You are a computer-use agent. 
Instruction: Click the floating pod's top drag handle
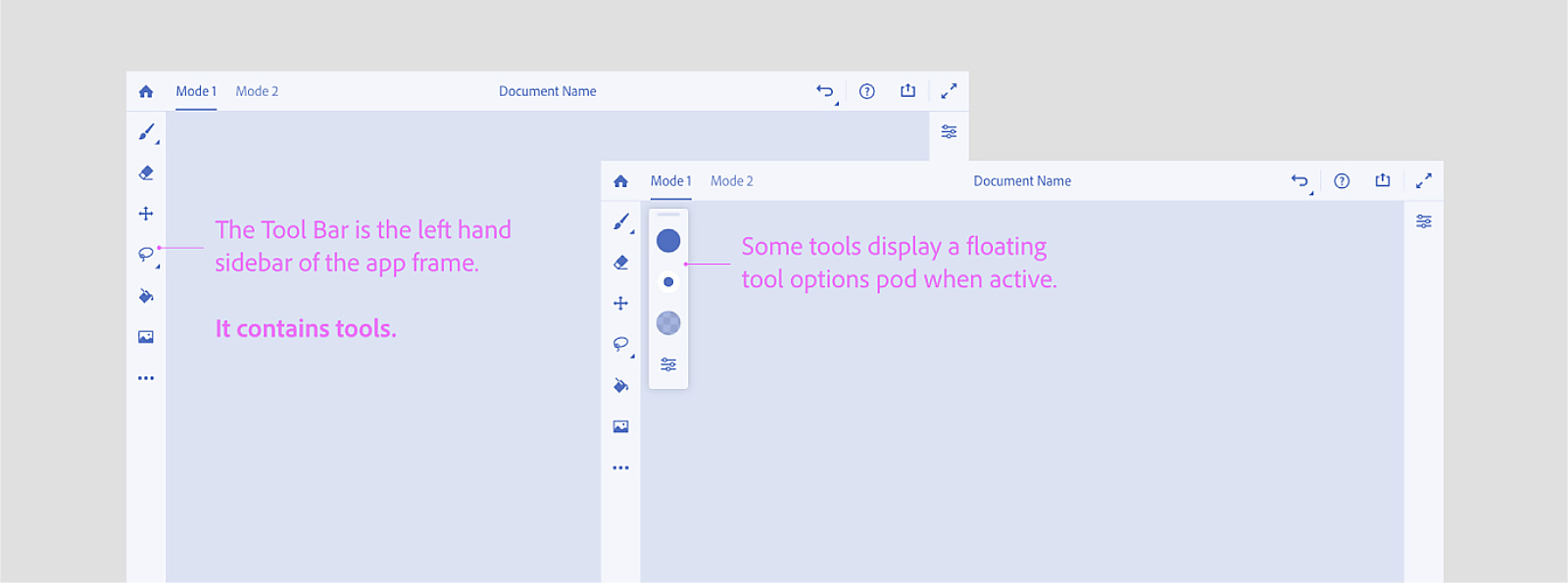668,214
